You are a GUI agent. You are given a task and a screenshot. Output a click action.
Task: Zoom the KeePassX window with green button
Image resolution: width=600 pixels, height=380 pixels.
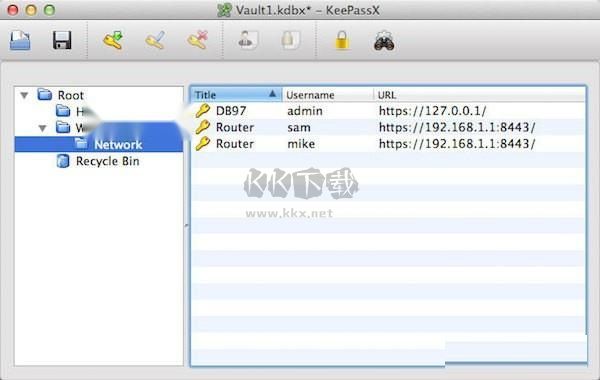[x=49, y=10]
